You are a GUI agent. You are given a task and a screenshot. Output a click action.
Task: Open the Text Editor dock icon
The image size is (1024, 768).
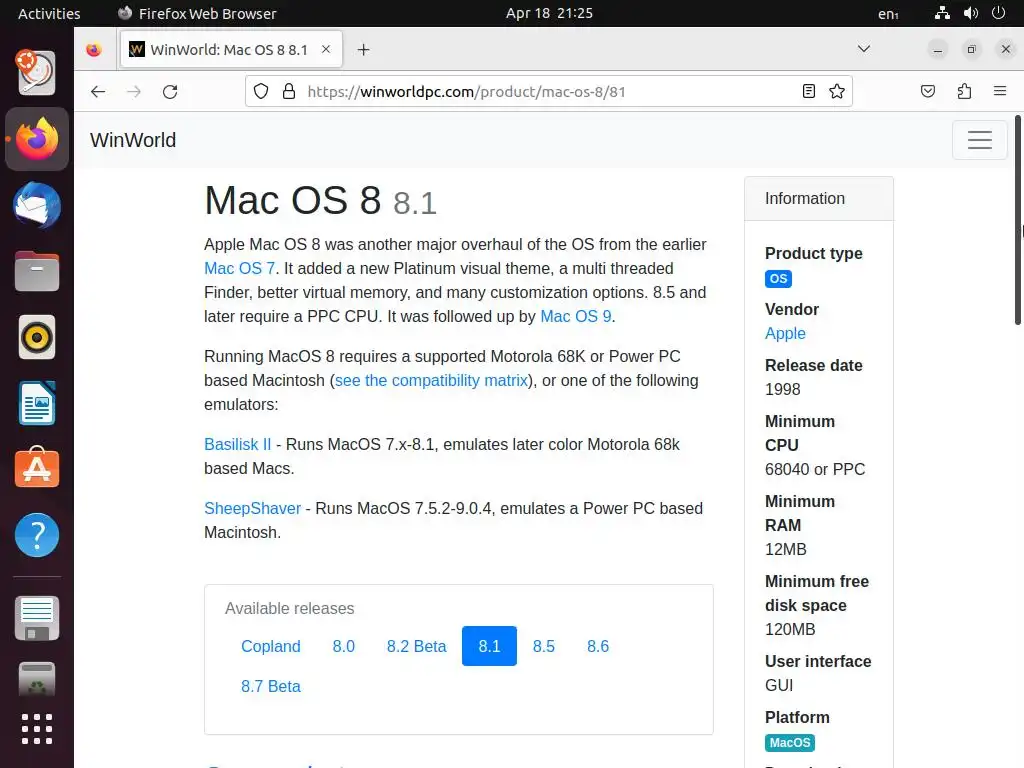[37, 618]
